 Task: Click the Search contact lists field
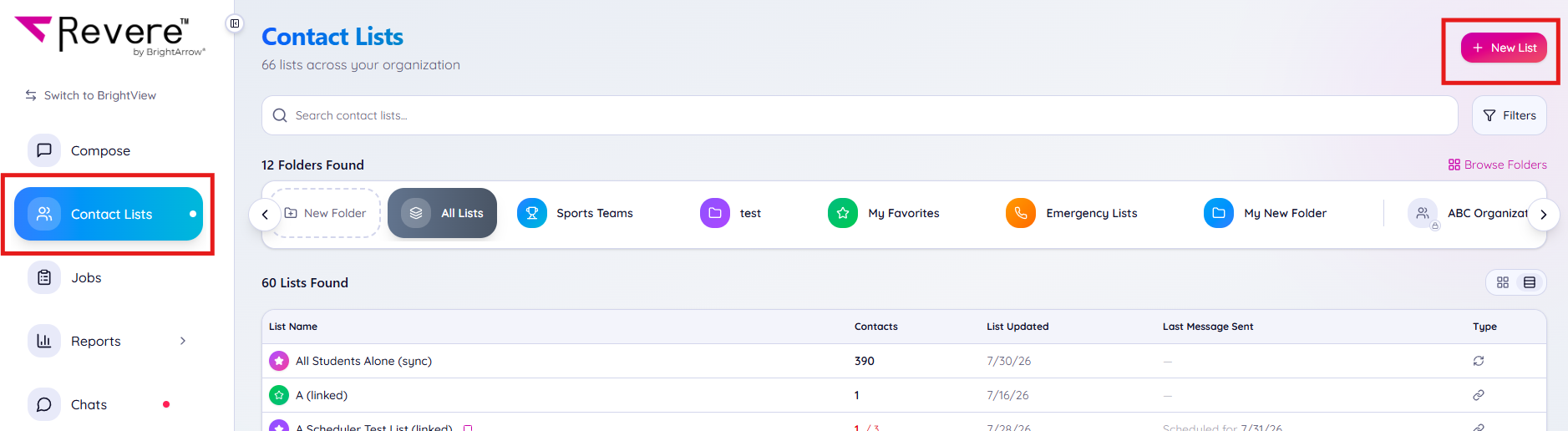coord(860,115)
